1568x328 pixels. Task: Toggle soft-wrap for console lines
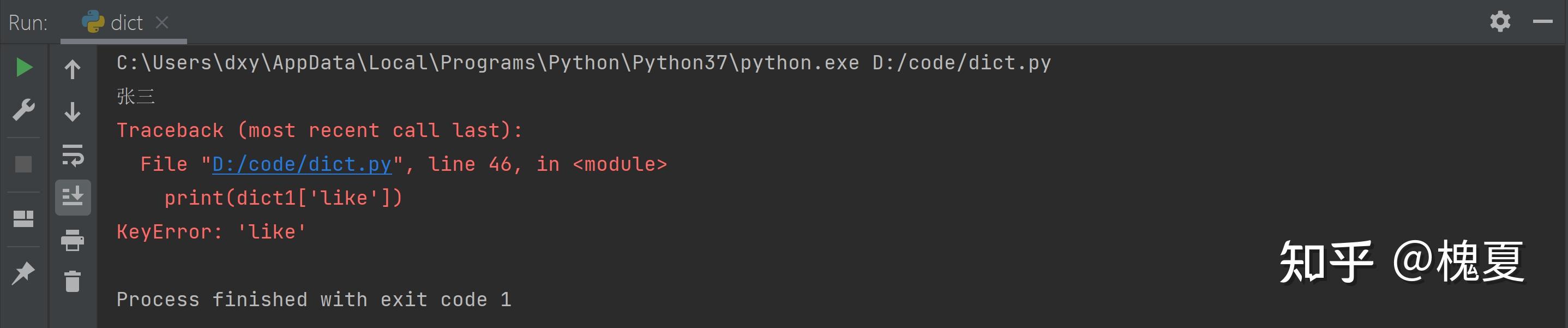(x=73, y=157)
